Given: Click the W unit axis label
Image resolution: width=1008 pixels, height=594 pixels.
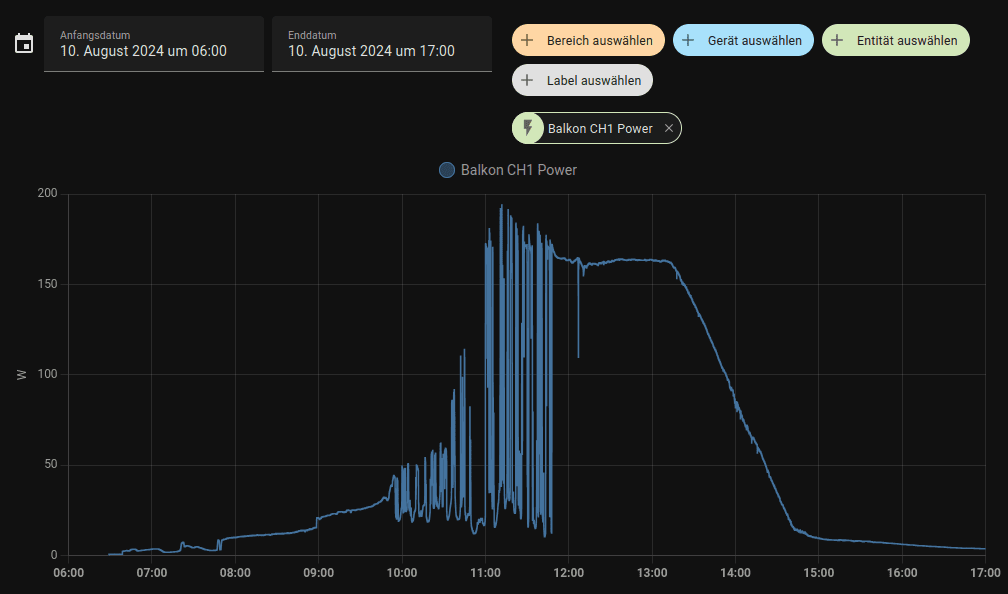Looking at the screenshot, I should pyautogui.click(x=22, y=374).
